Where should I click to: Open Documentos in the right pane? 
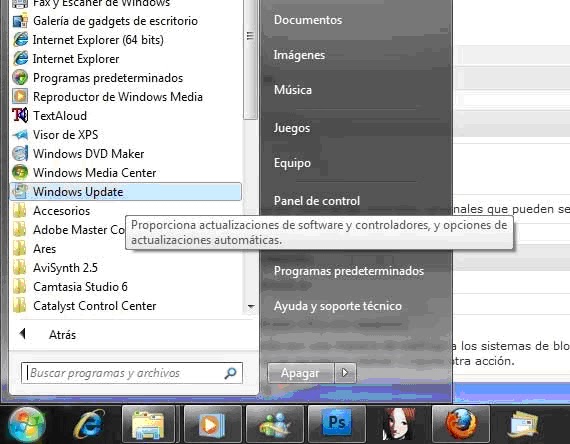pyautogui.click(x=308, y=20)
